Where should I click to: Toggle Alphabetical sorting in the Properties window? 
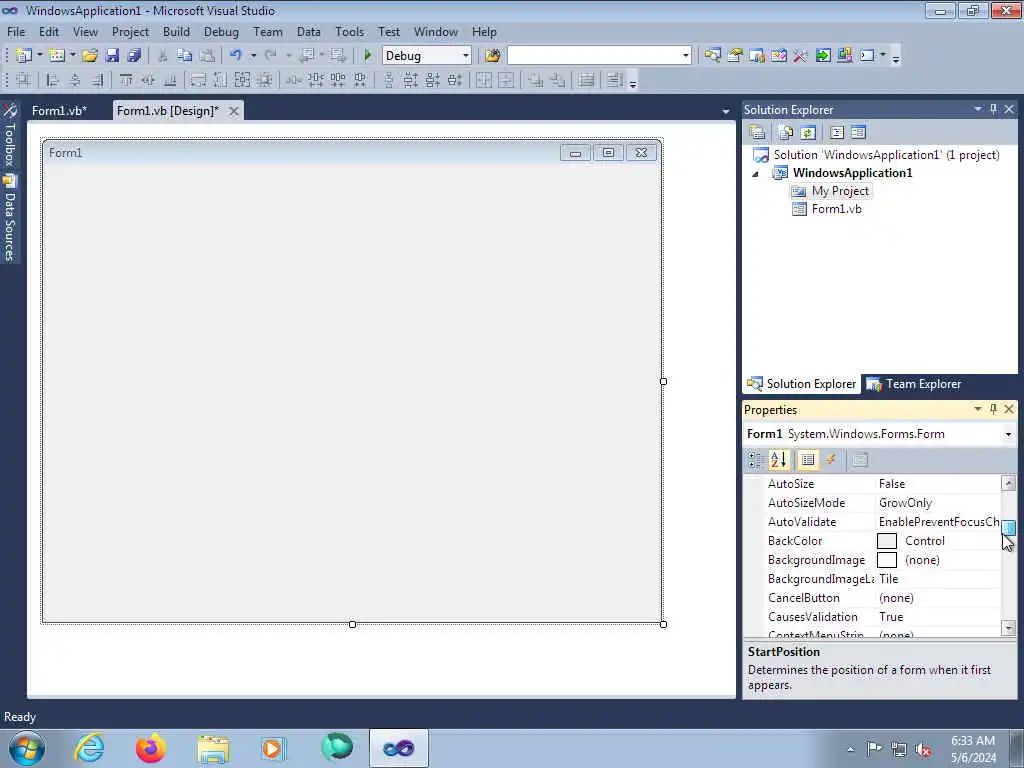(778, 460)
